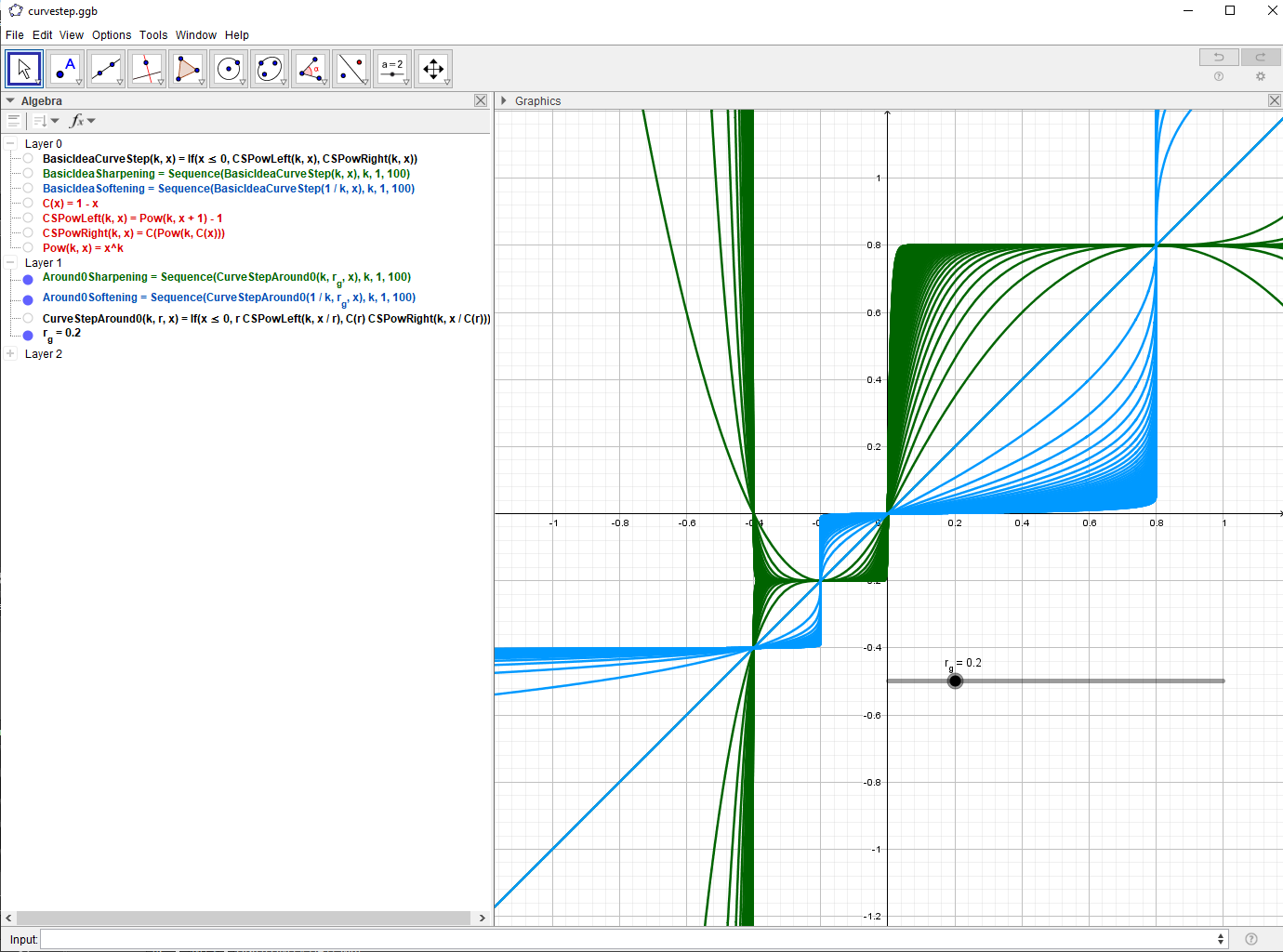Select the CSPowRight definition text
Viewport: 1283px width, 952px height.
pos(134,233)
